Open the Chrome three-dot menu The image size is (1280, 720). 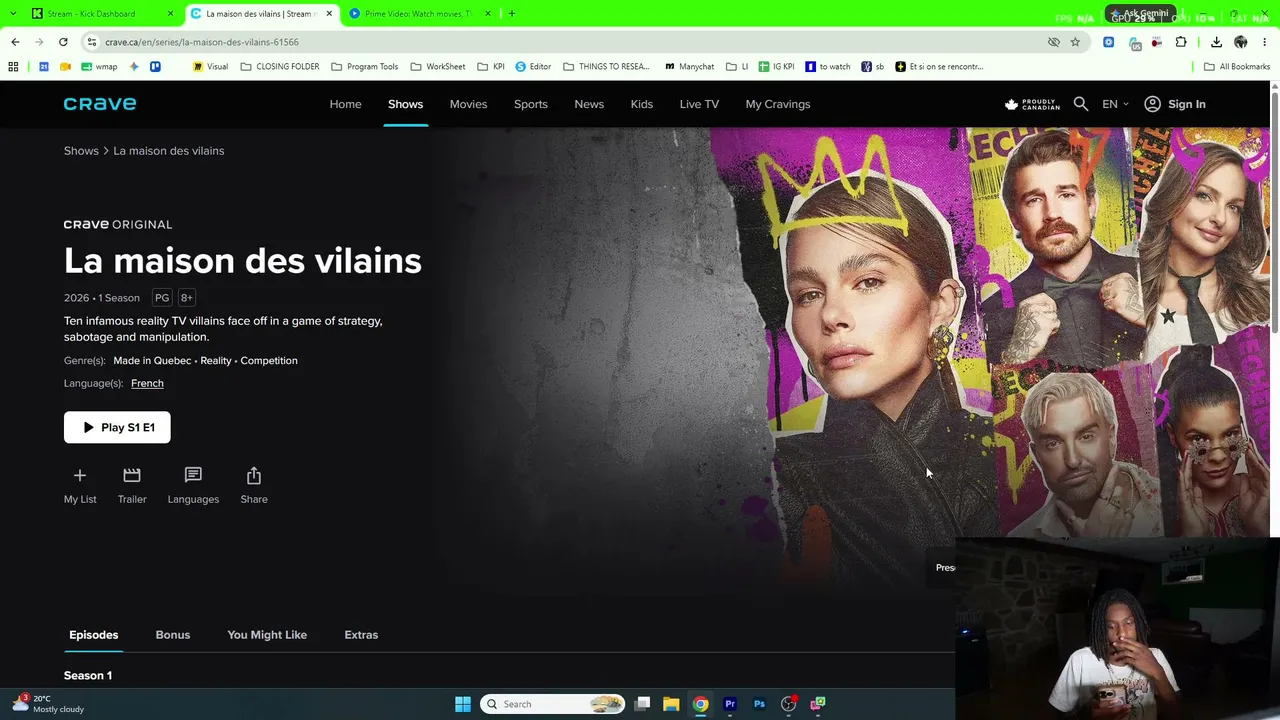tap(1265, 42)
